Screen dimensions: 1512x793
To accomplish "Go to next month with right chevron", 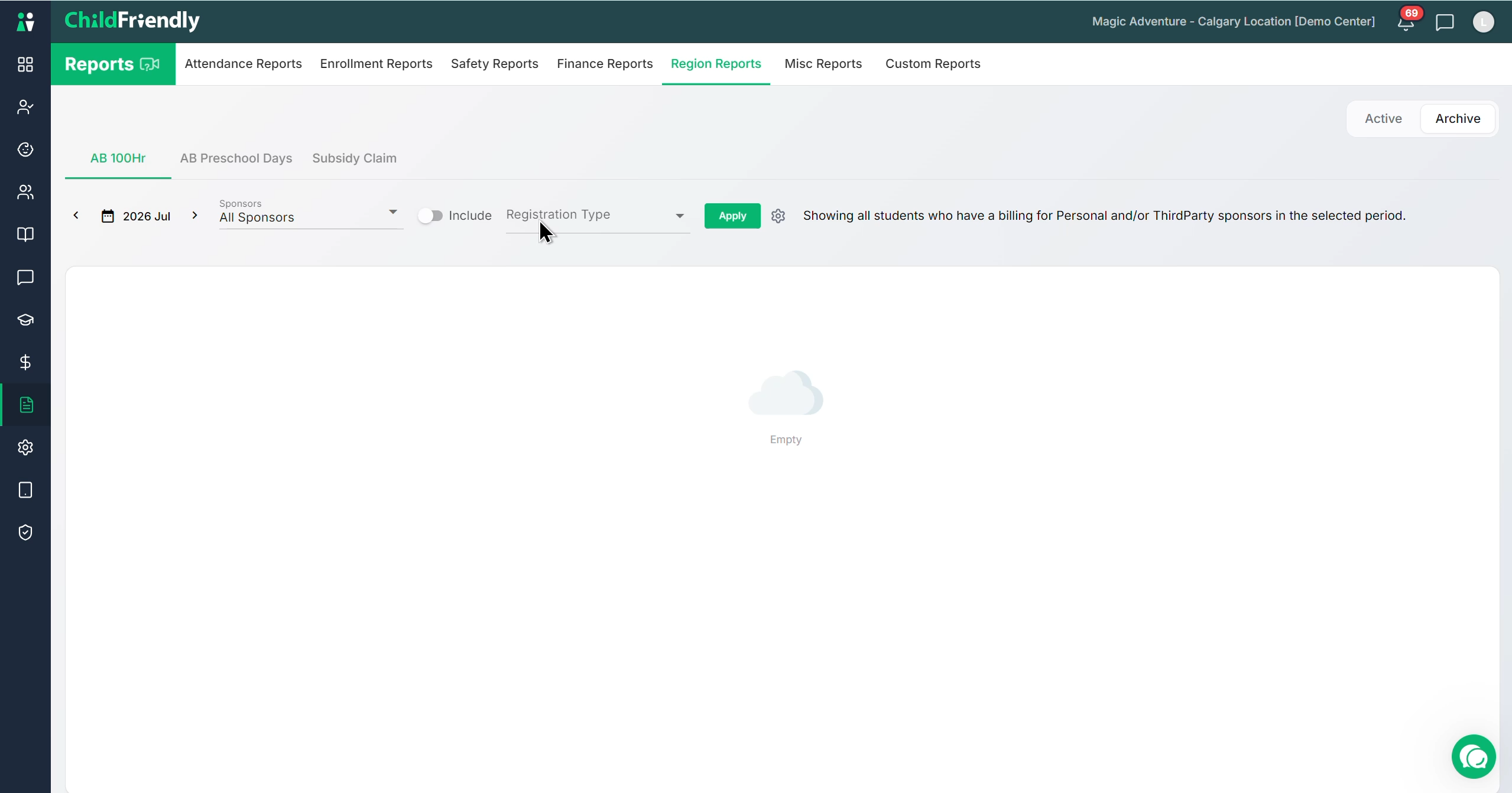I will coord(194,216).
